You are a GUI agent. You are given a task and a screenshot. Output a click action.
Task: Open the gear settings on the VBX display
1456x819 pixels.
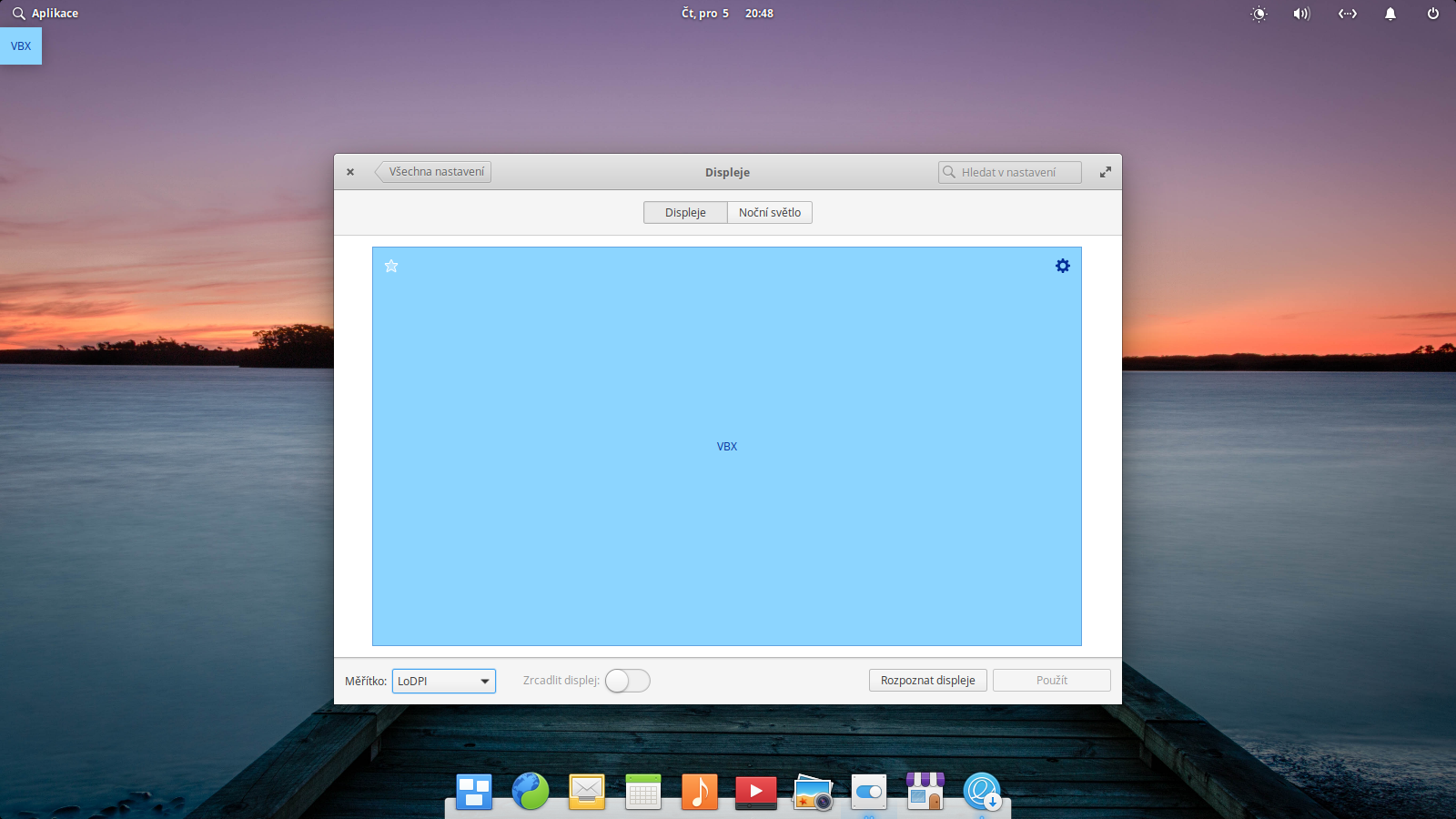[x=1062, y=266]
